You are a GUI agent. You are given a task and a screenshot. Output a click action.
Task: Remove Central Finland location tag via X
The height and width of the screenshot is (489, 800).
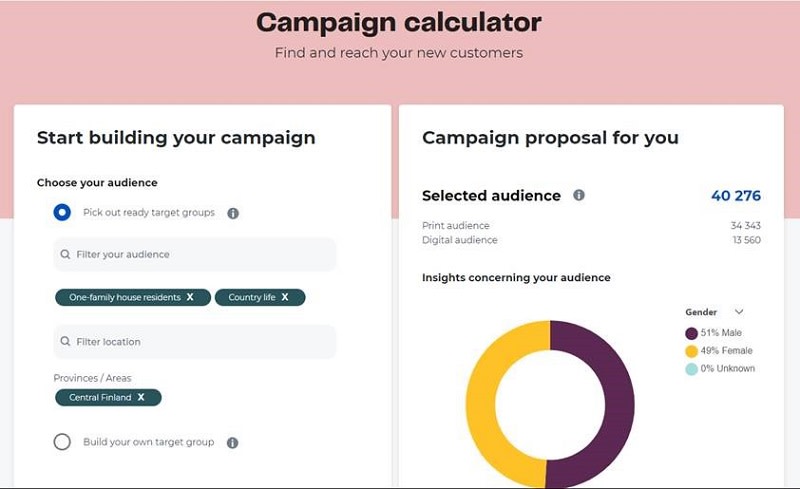coord(141,397)
